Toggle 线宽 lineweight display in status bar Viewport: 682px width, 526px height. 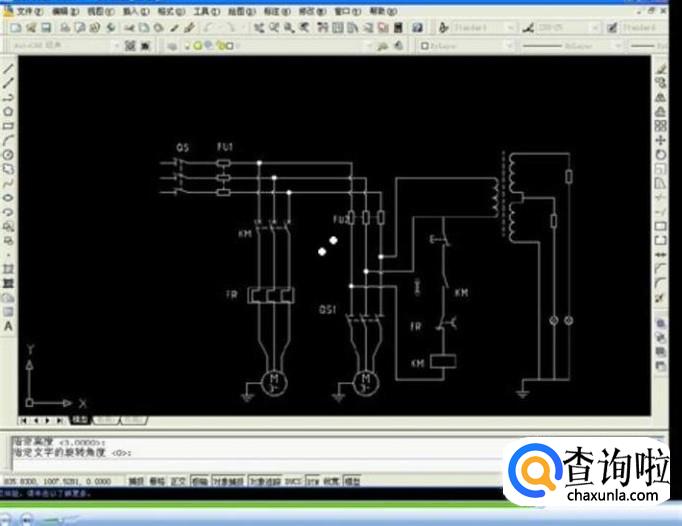coord(331,481)
